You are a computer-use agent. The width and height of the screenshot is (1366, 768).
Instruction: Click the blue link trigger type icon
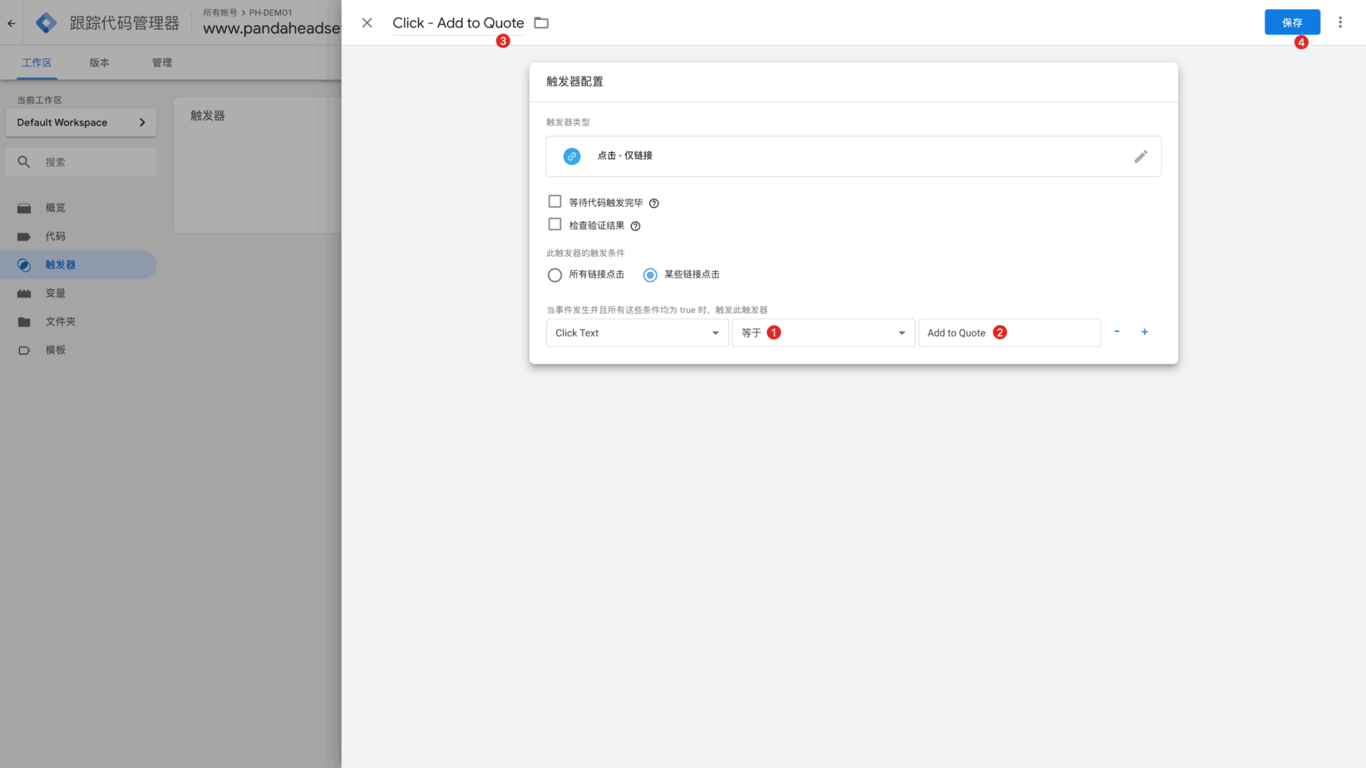[x=571, y=157]
